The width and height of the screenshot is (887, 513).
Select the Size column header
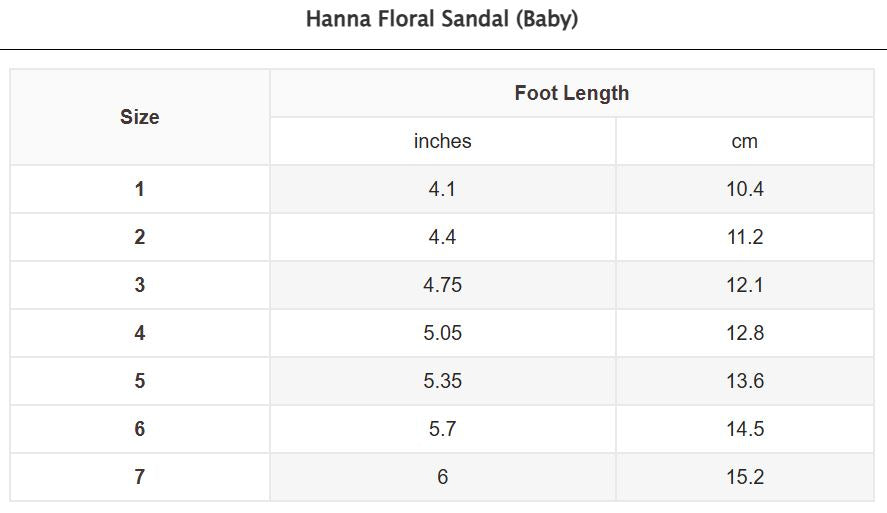140,117
